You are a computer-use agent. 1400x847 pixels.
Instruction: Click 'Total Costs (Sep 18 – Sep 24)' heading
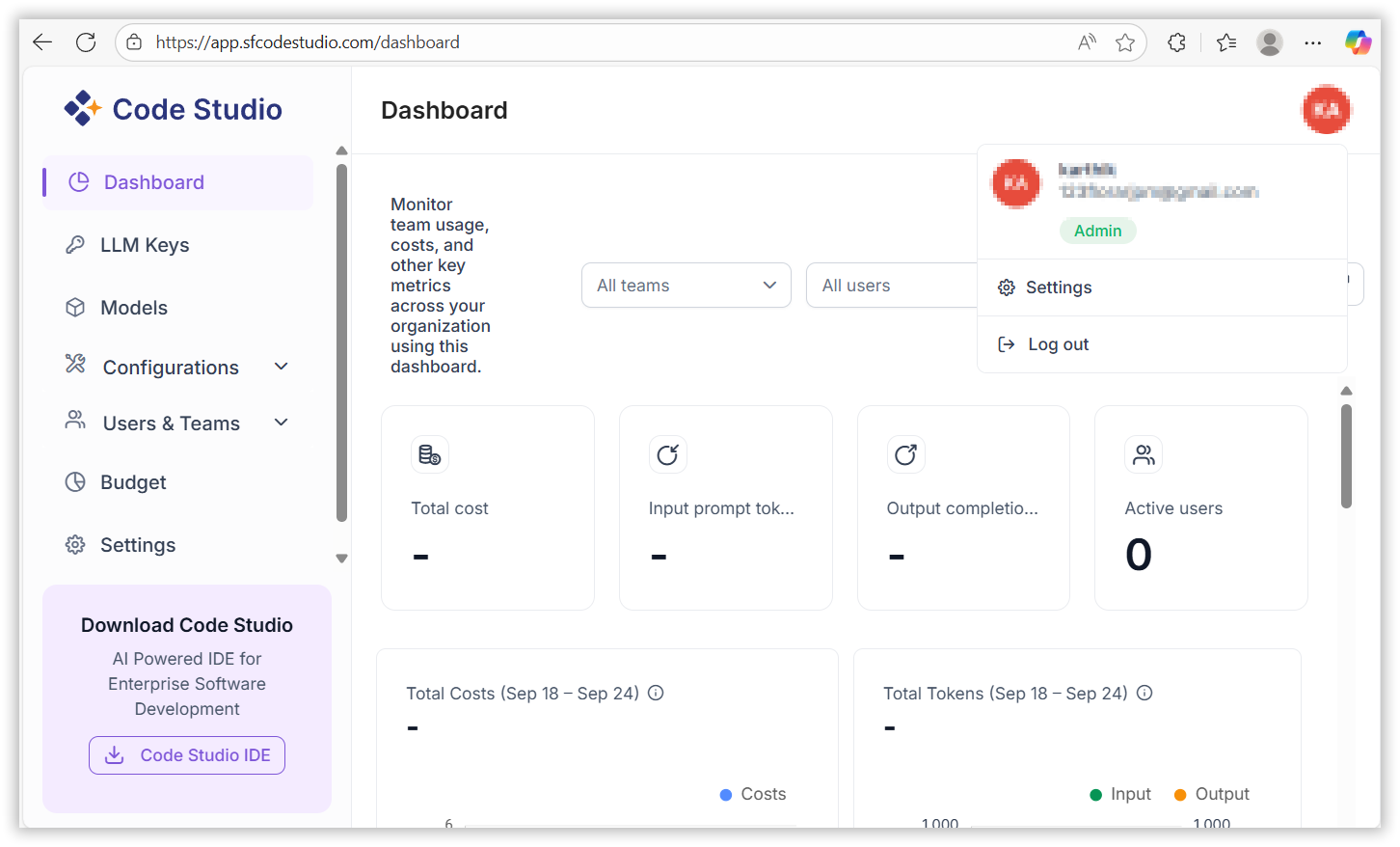click(x=523, y=694)
